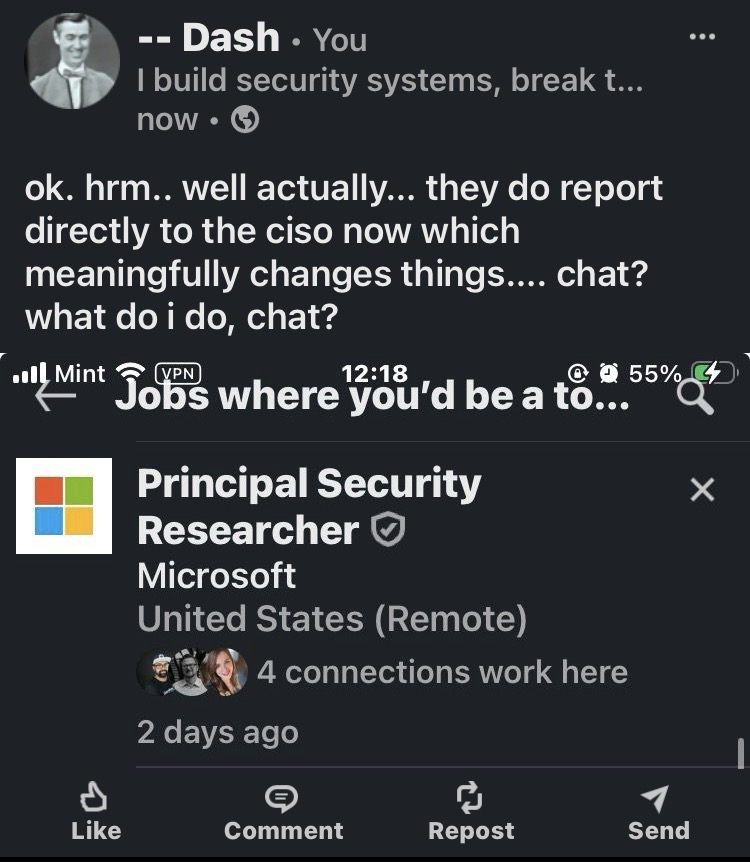Tap the back arrow in job screenshot

[x=55, y=397]
